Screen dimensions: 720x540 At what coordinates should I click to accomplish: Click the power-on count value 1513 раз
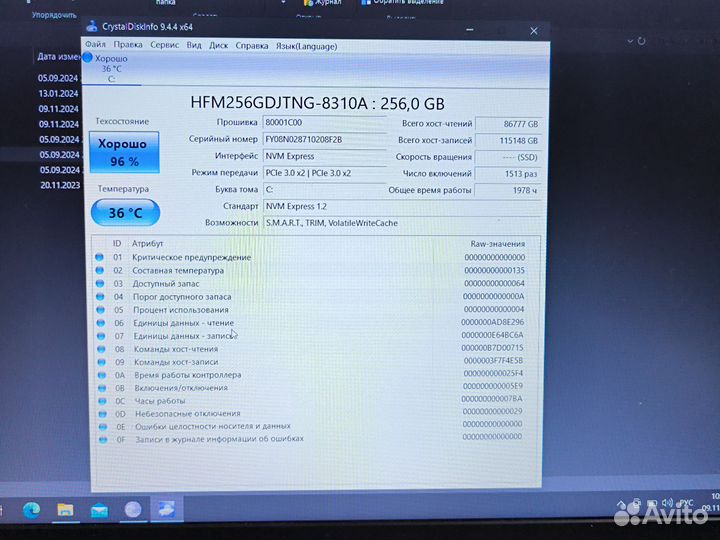[508, 174]
